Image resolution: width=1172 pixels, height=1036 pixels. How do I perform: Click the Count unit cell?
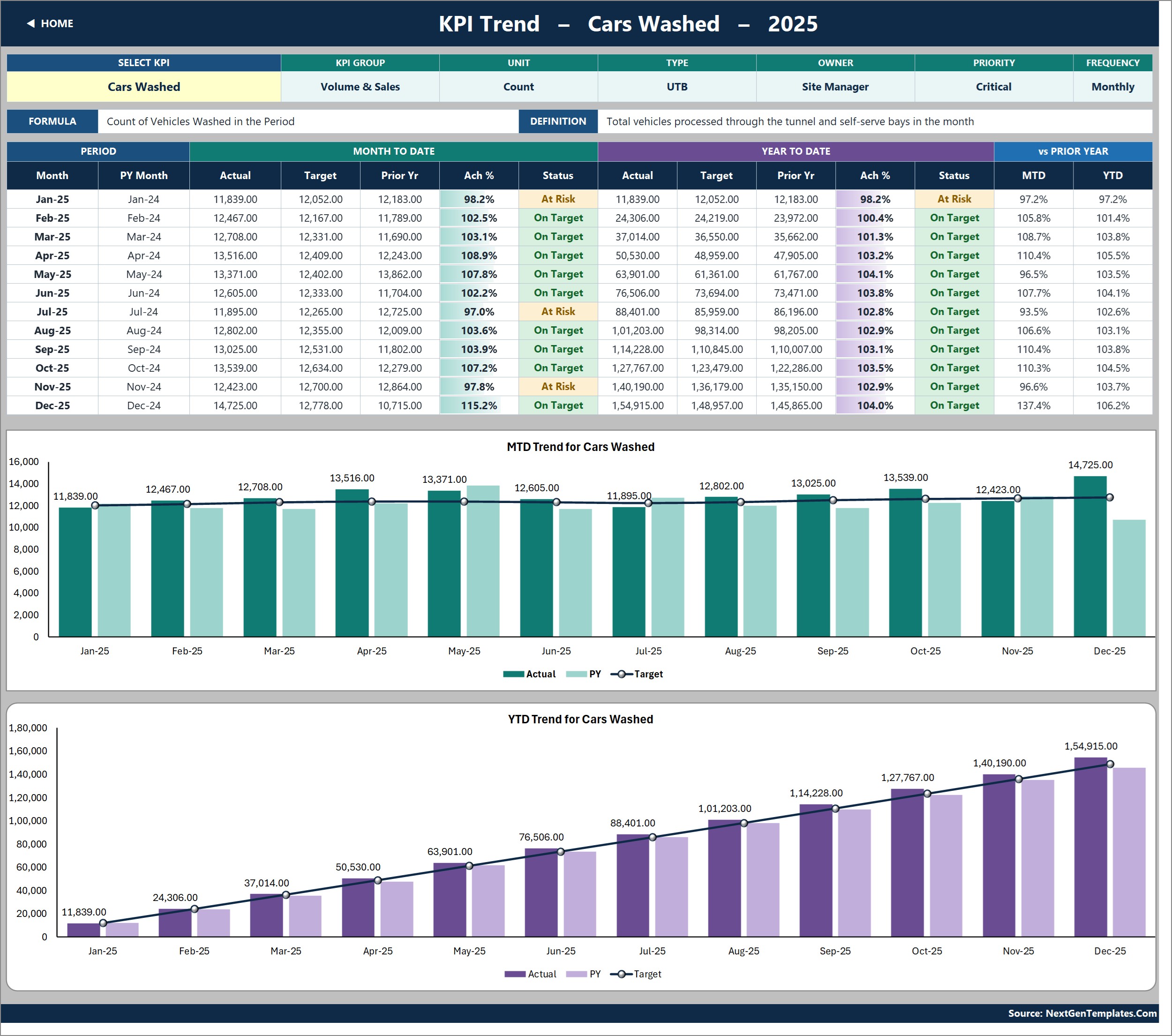pyautogui.click(x=518, y=87)
